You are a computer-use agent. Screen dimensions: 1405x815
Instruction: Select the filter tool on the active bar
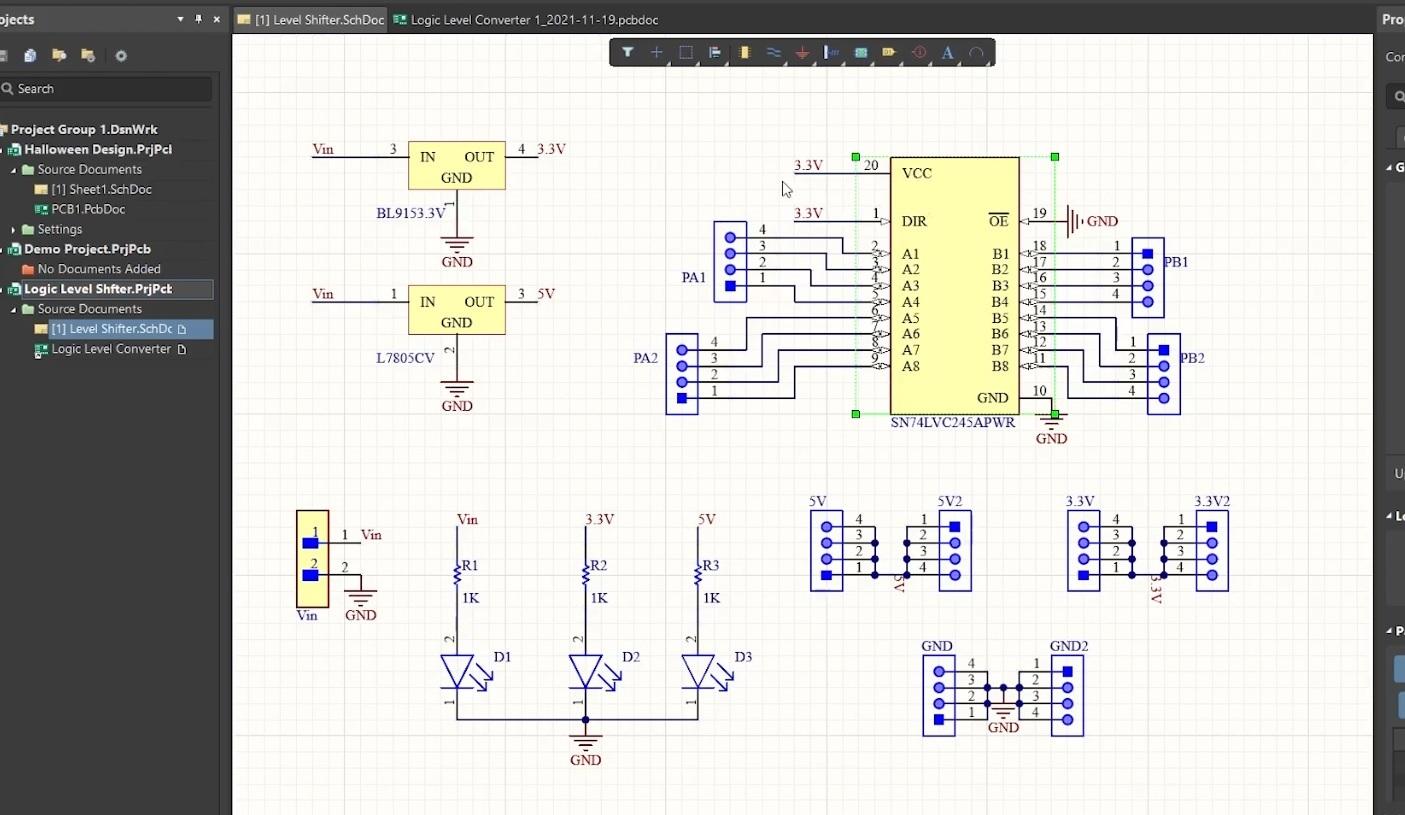pyautogui.click(x=628, y=52)
